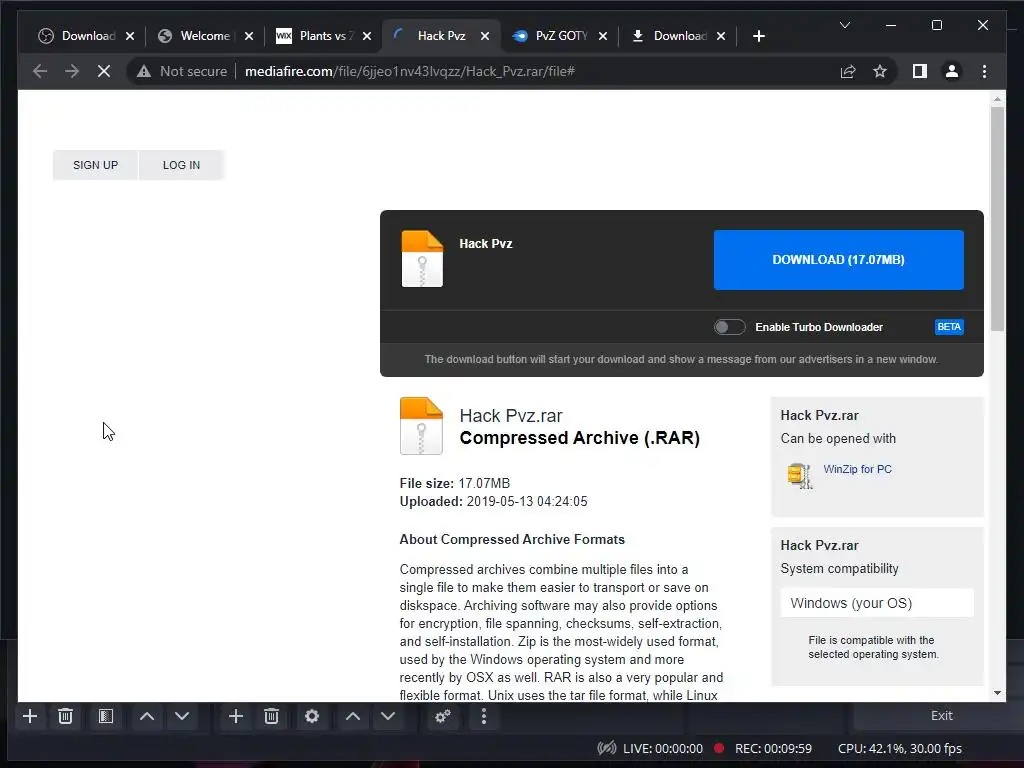
Task: Select the first Download tab with OBS icon
Action: pos(87,36)
